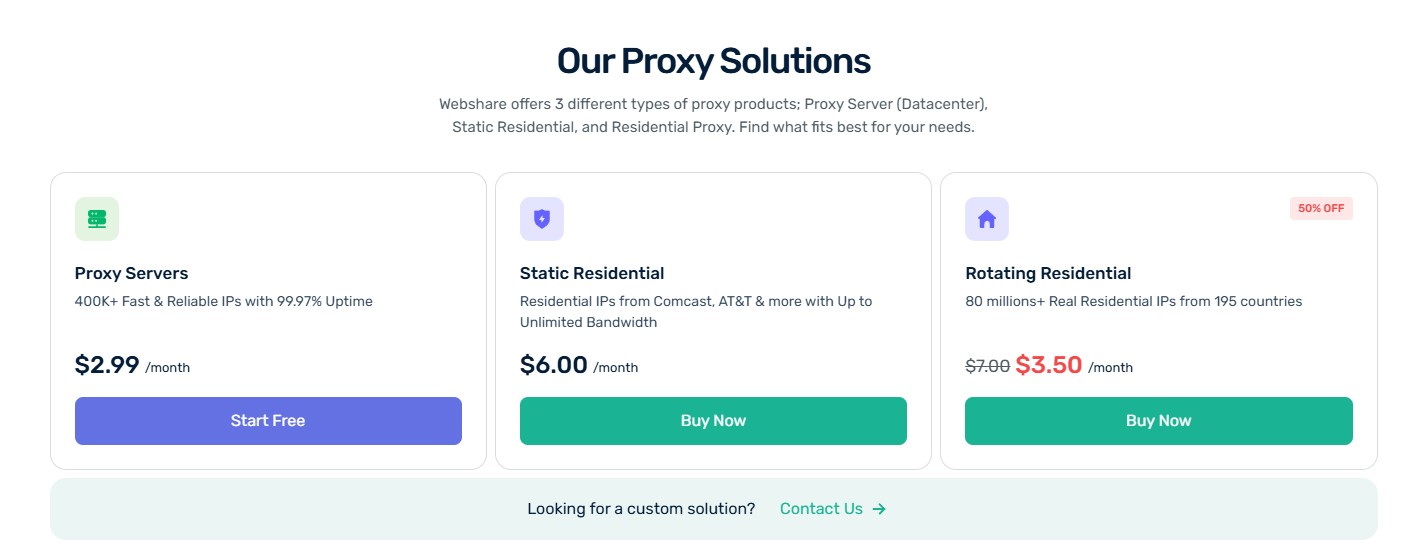Open the Contact Us link
The width and height of the screenshot is (1424, 555).
pyautogui.click(x=821, y=509)
